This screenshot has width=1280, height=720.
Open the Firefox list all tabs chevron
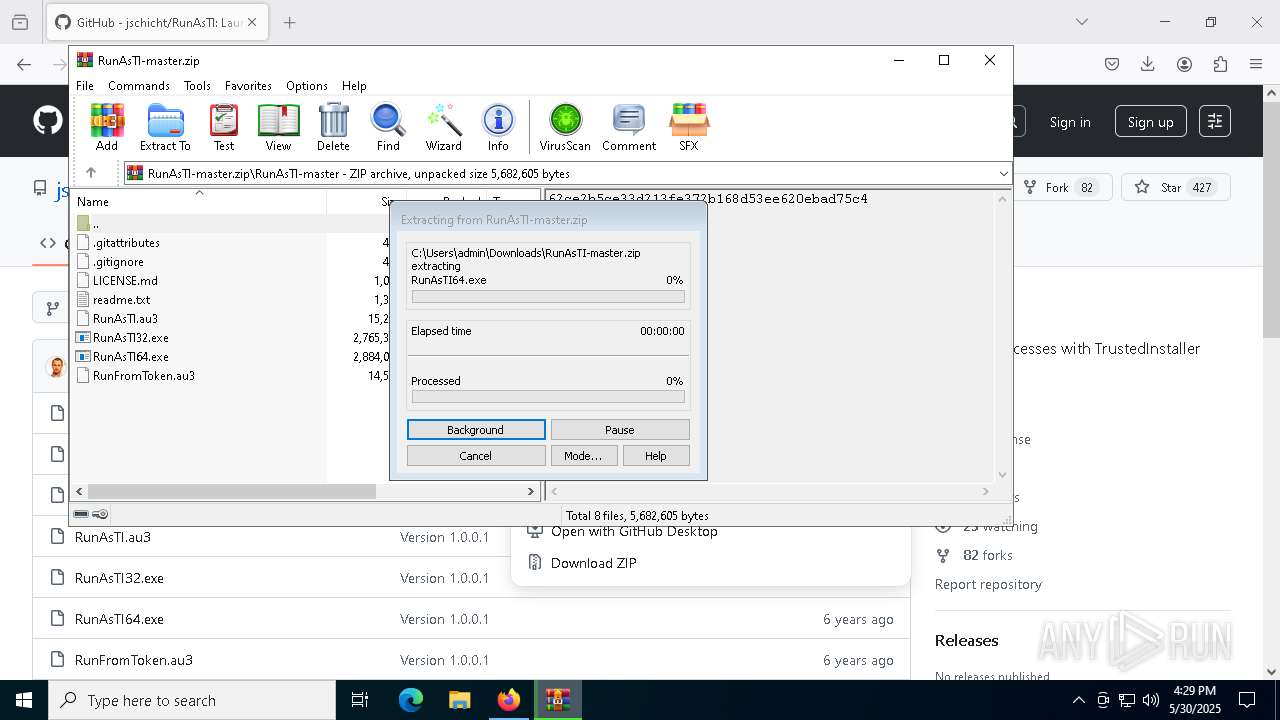point(1081,22)
